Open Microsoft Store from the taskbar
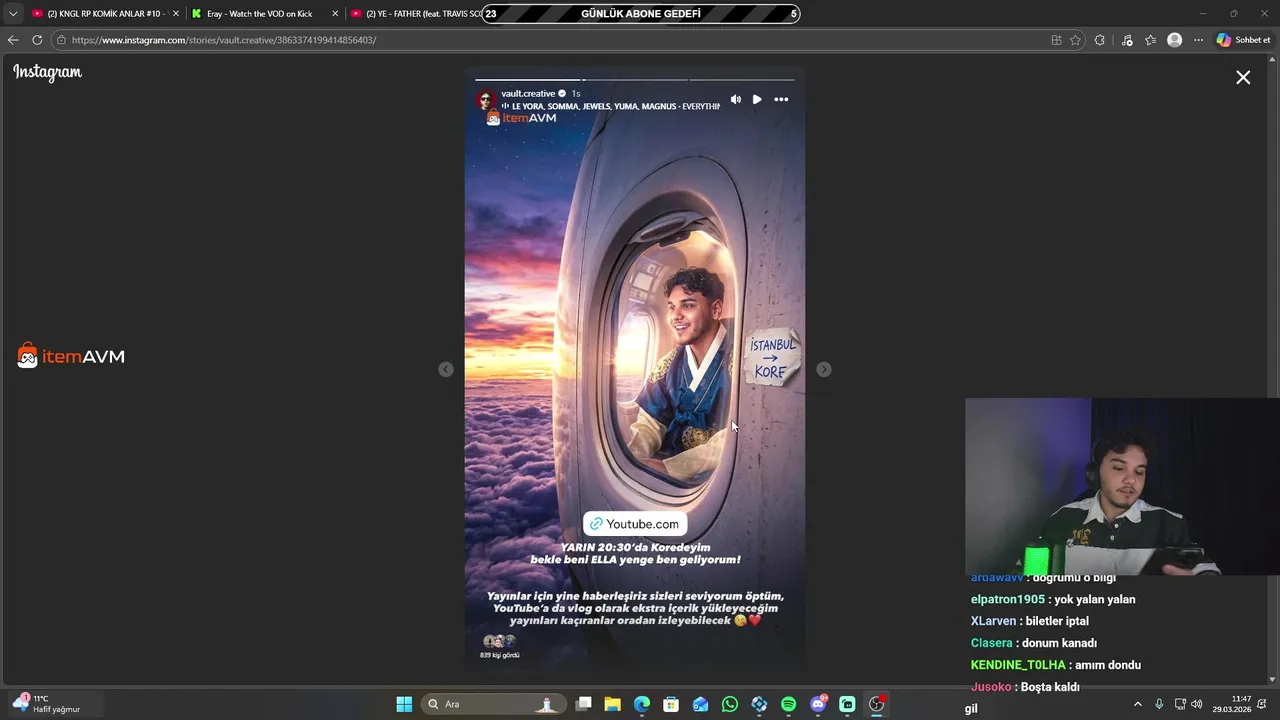Screen dimensions: 1280x720 tap(671, 704)
